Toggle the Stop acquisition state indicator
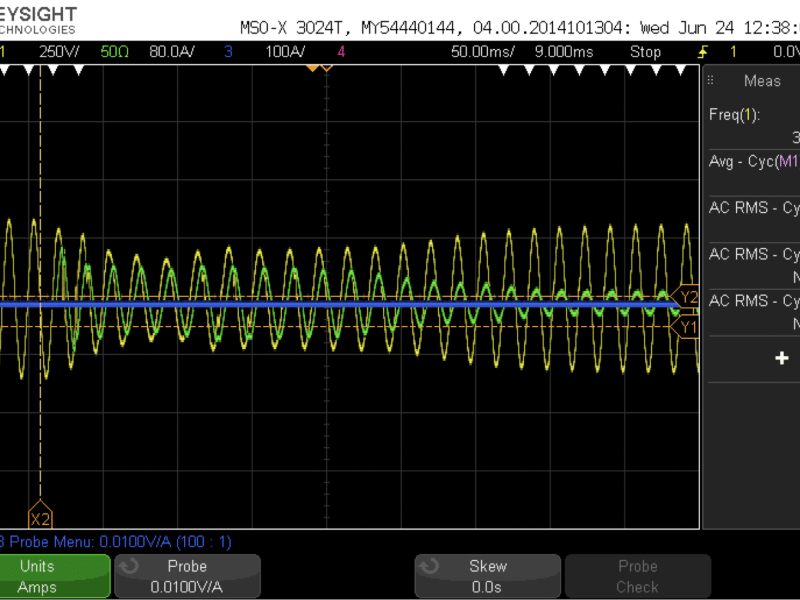Viewport: 800px width, 600px height. pos(646,51)
